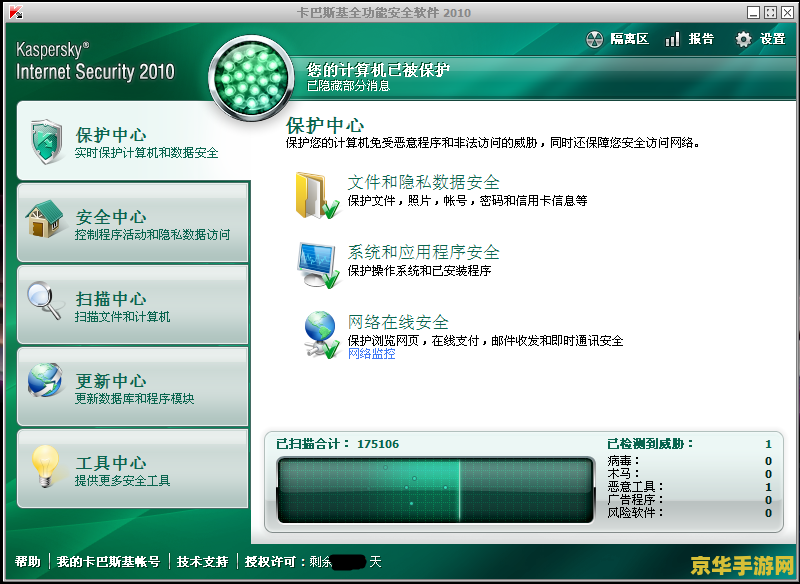Switch to the 安全中心 tab
The image size is (800, 584).
point(133,222)
